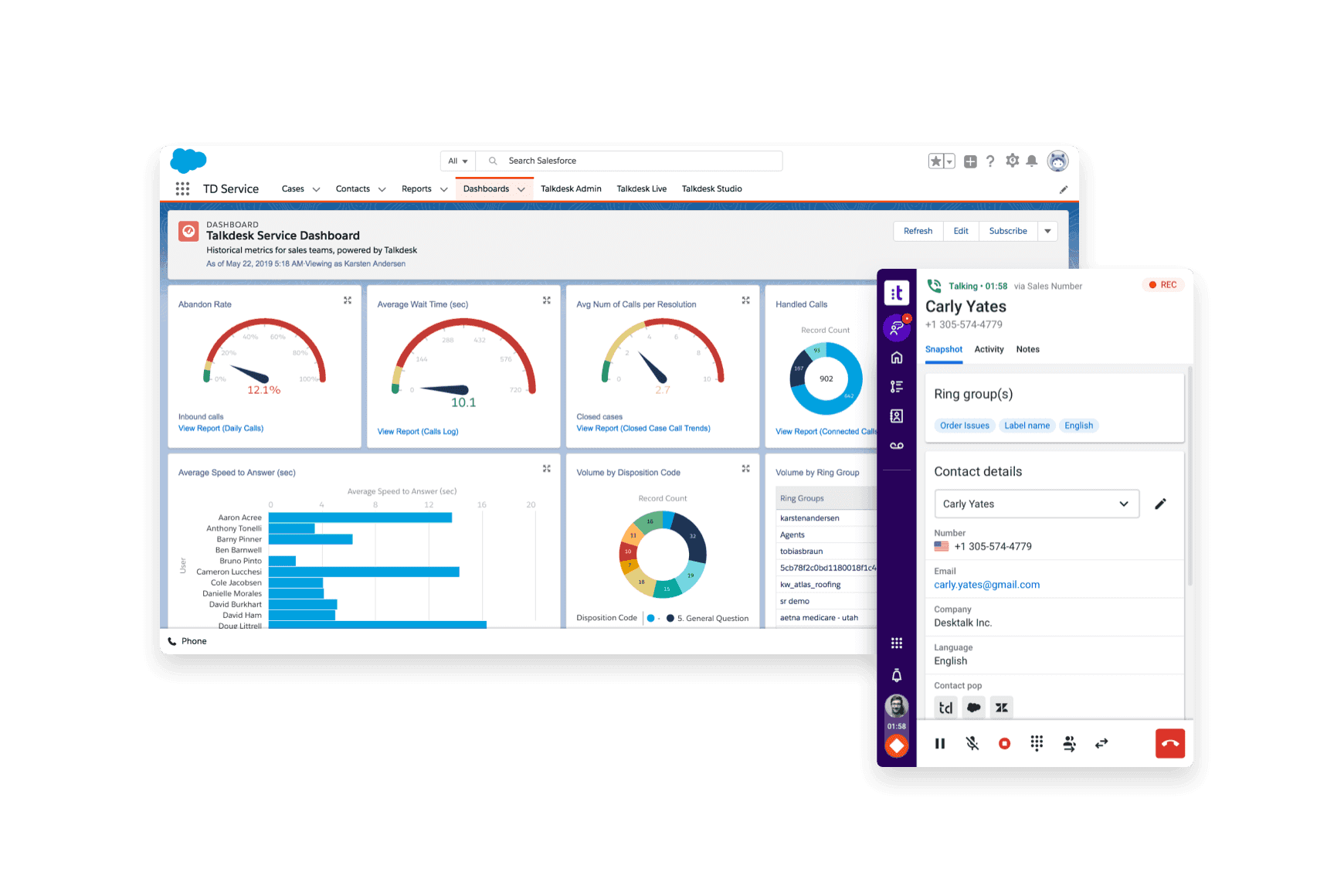Toggle microphone mute on the call
The height and width of the screenshot is (896, 1344).
972,743
